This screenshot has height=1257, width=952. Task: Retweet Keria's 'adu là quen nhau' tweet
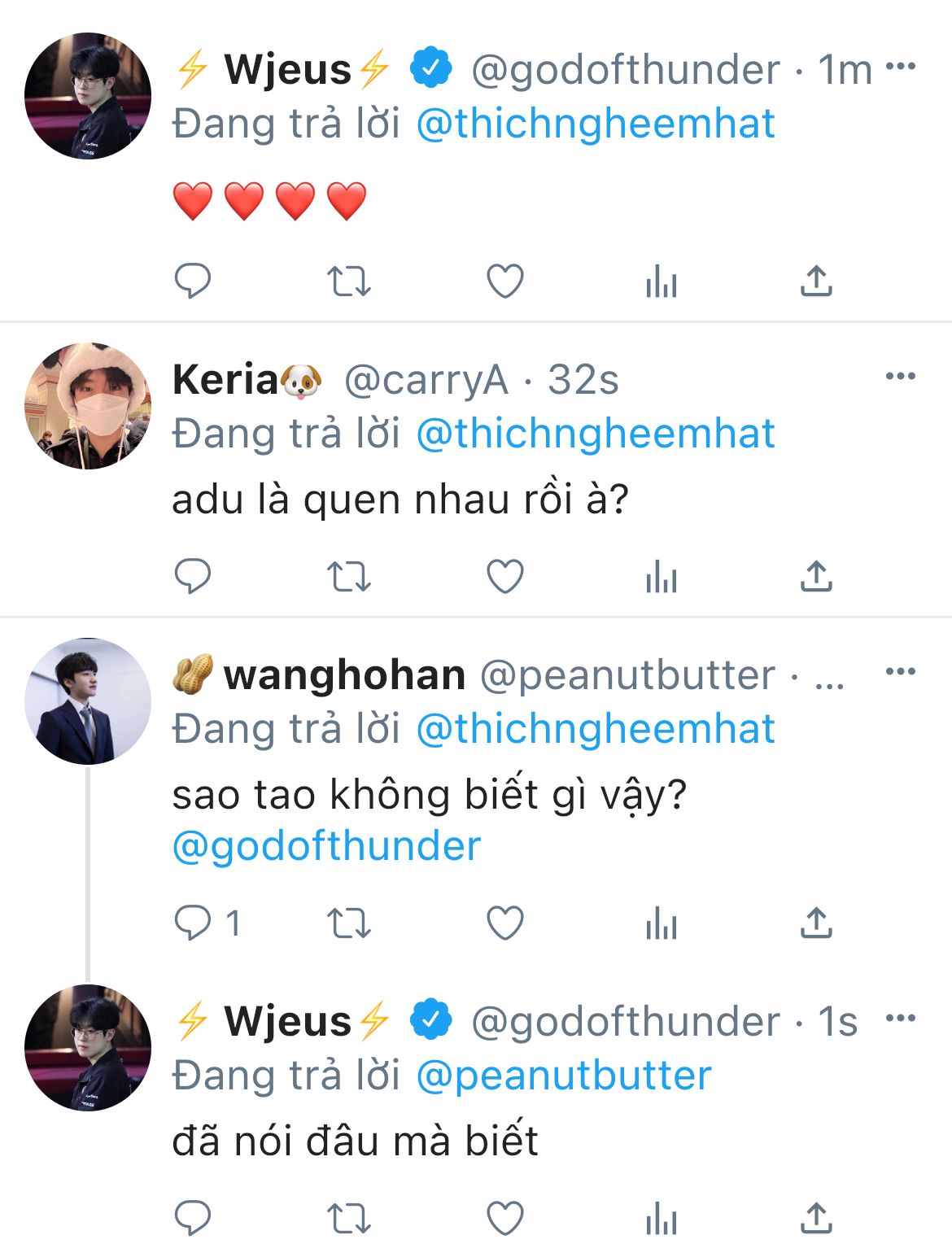(x=348, y=577)
